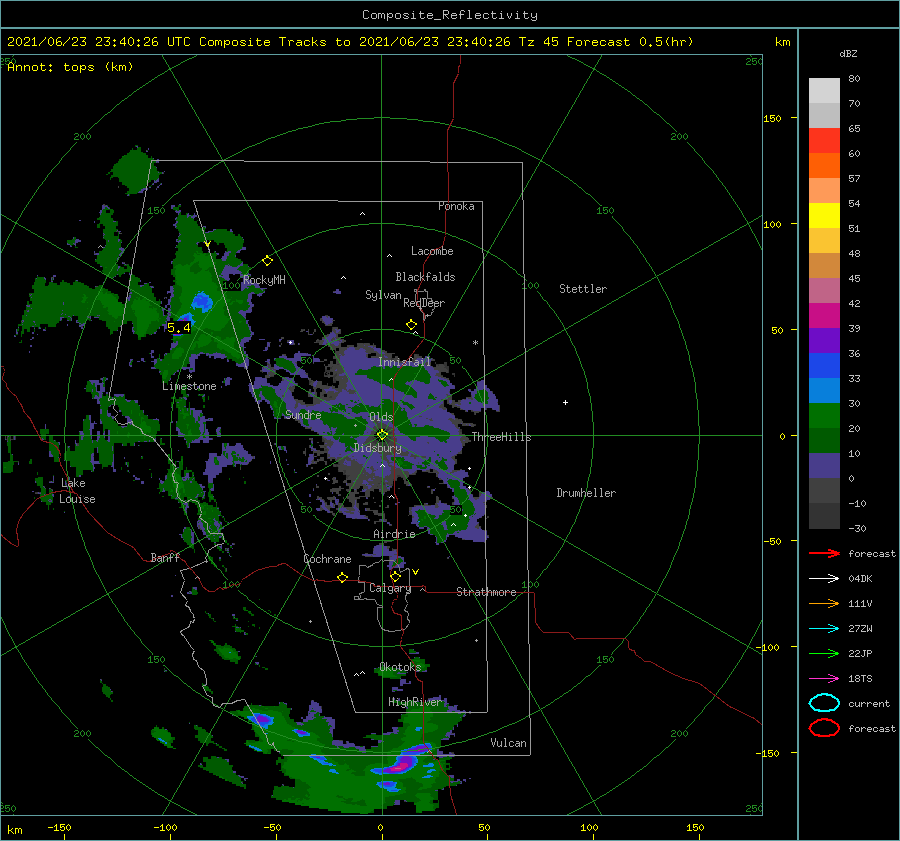The width and height of the screenshot is (900, 841).
Task: Click the yellow radar site diamond near Didsbury
Action: 382,435
